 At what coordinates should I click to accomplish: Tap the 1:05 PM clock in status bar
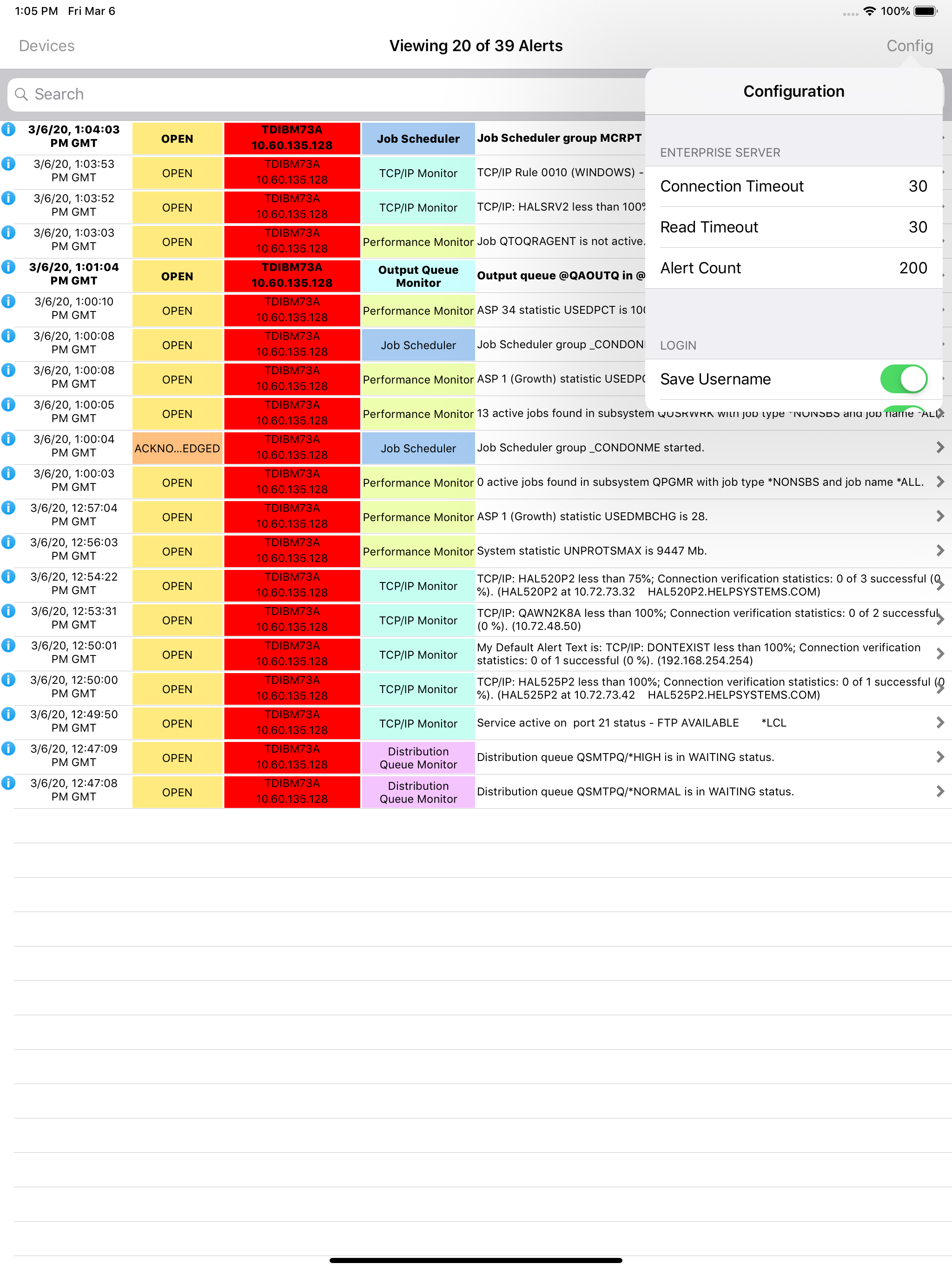click(36, 11)
